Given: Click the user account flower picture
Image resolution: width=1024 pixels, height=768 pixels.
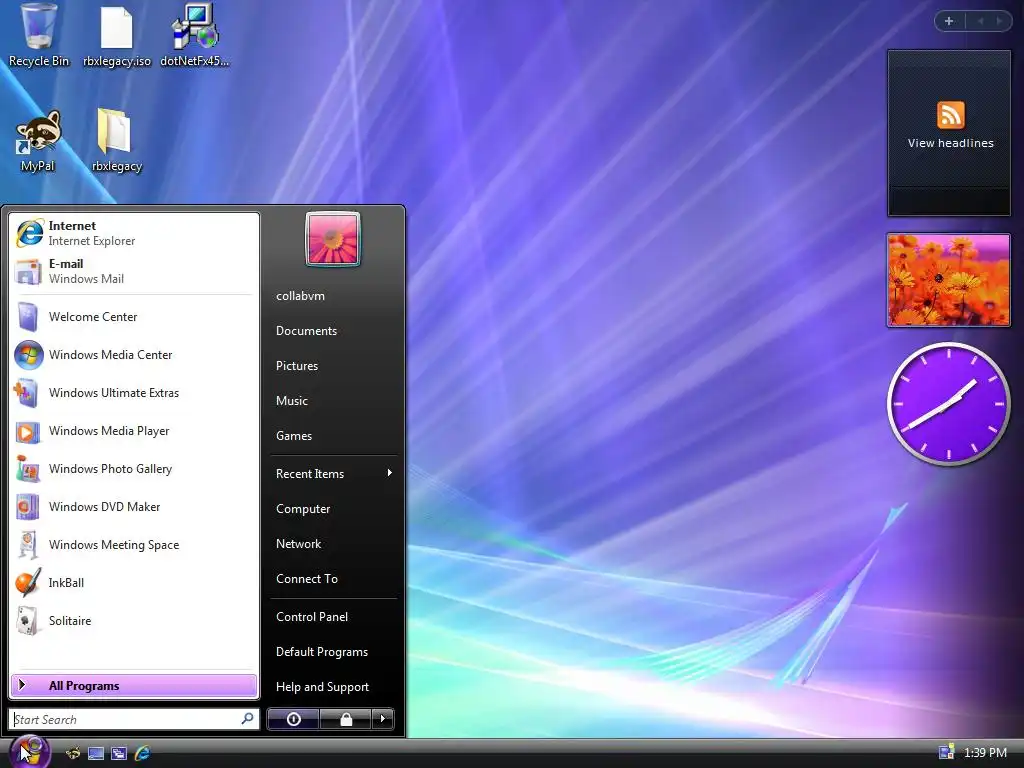Looking at the screenshot, I should 332,239.
